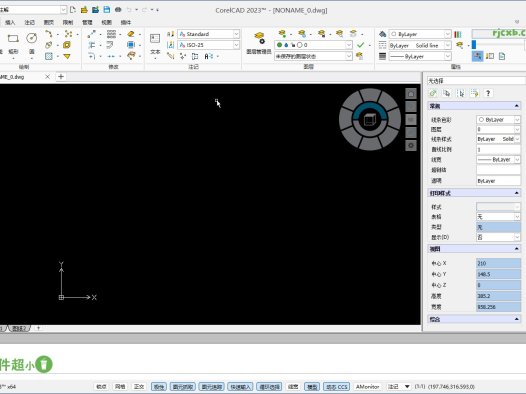Toggle quick input (快速输入) in status bar
526x394 pixels.
[240, 387]
